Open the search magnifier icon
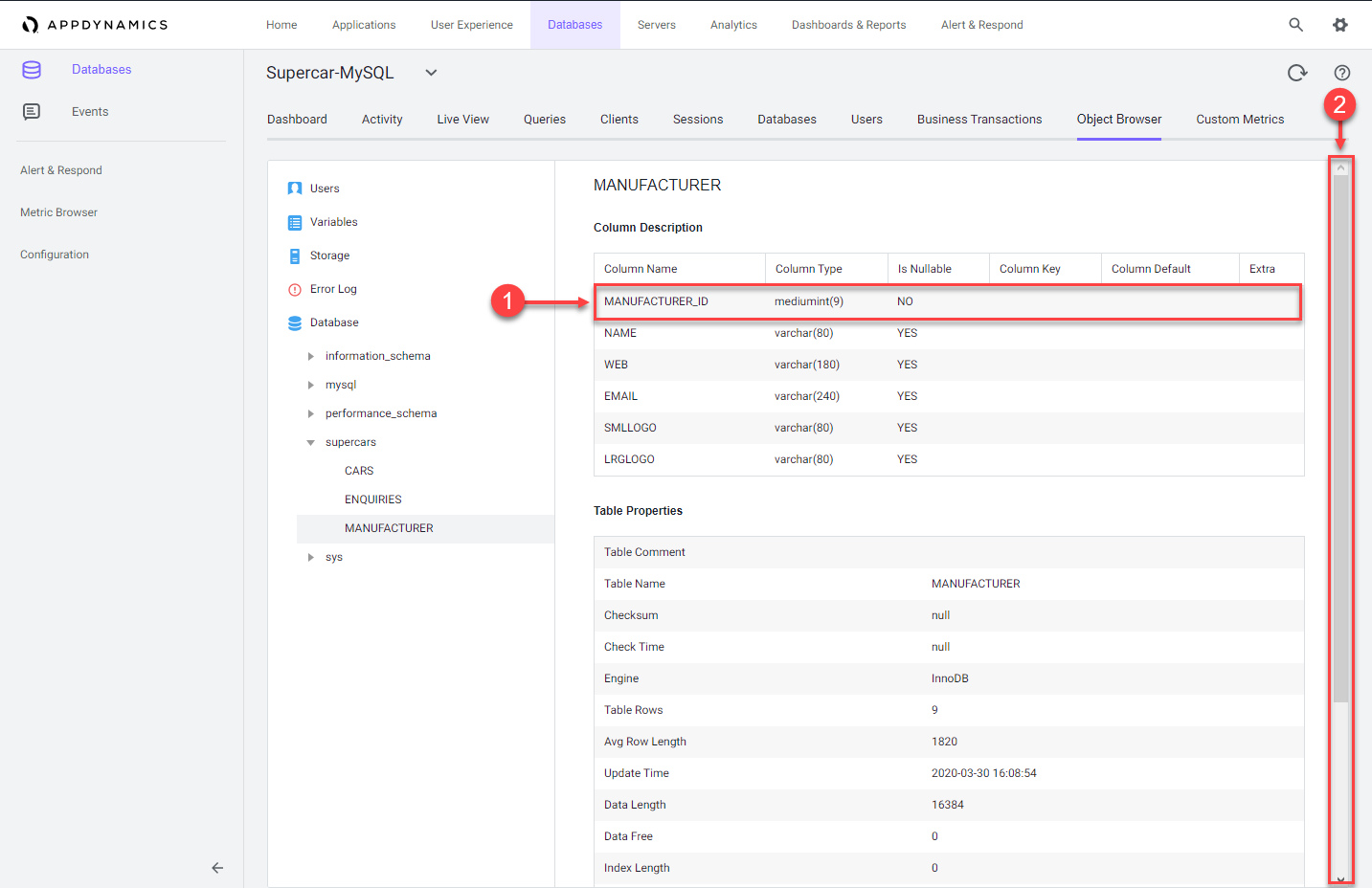 click(x=1295, y=25)
